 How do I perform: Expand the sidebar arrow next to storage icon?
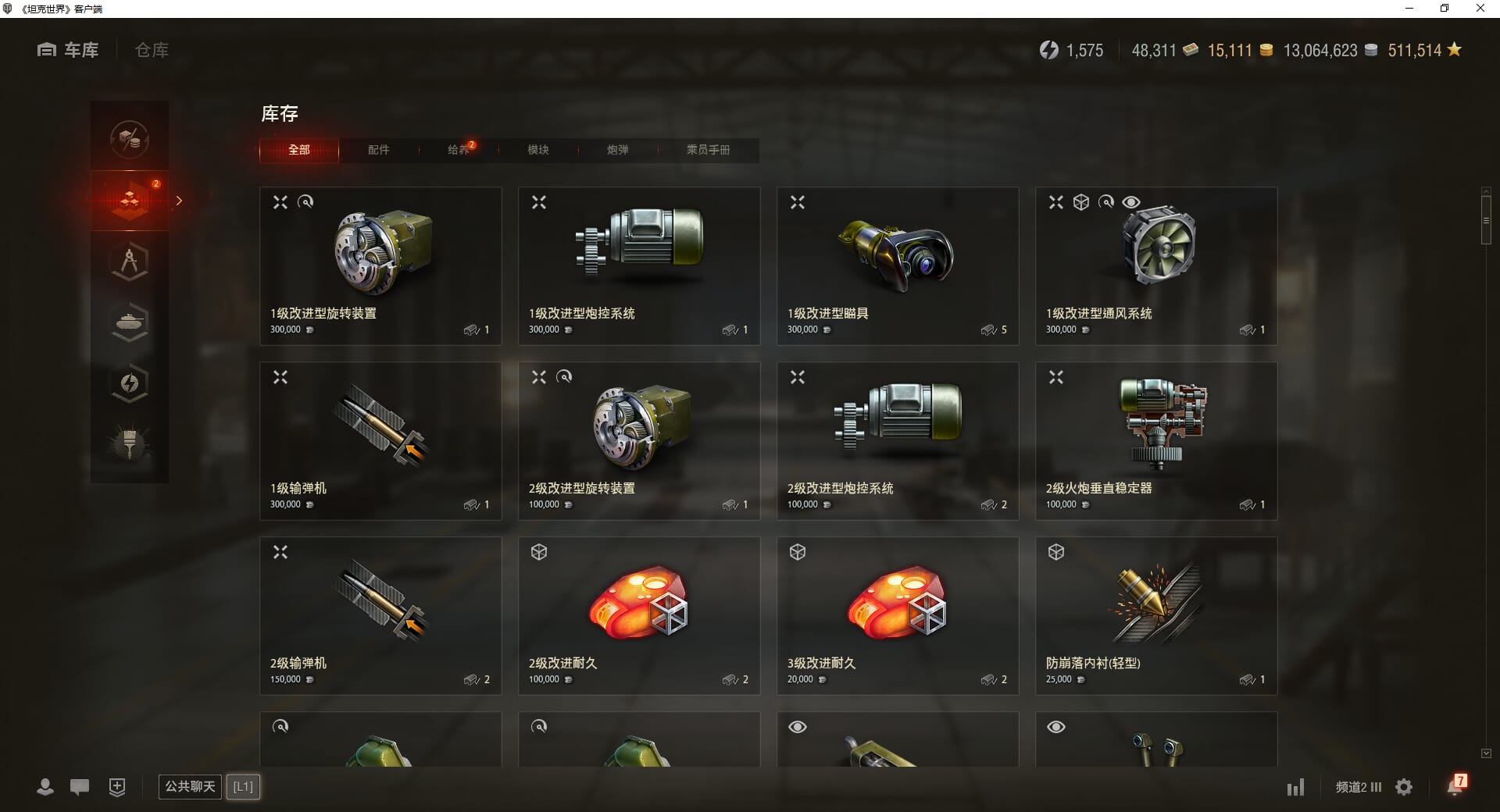pos(179,201)
